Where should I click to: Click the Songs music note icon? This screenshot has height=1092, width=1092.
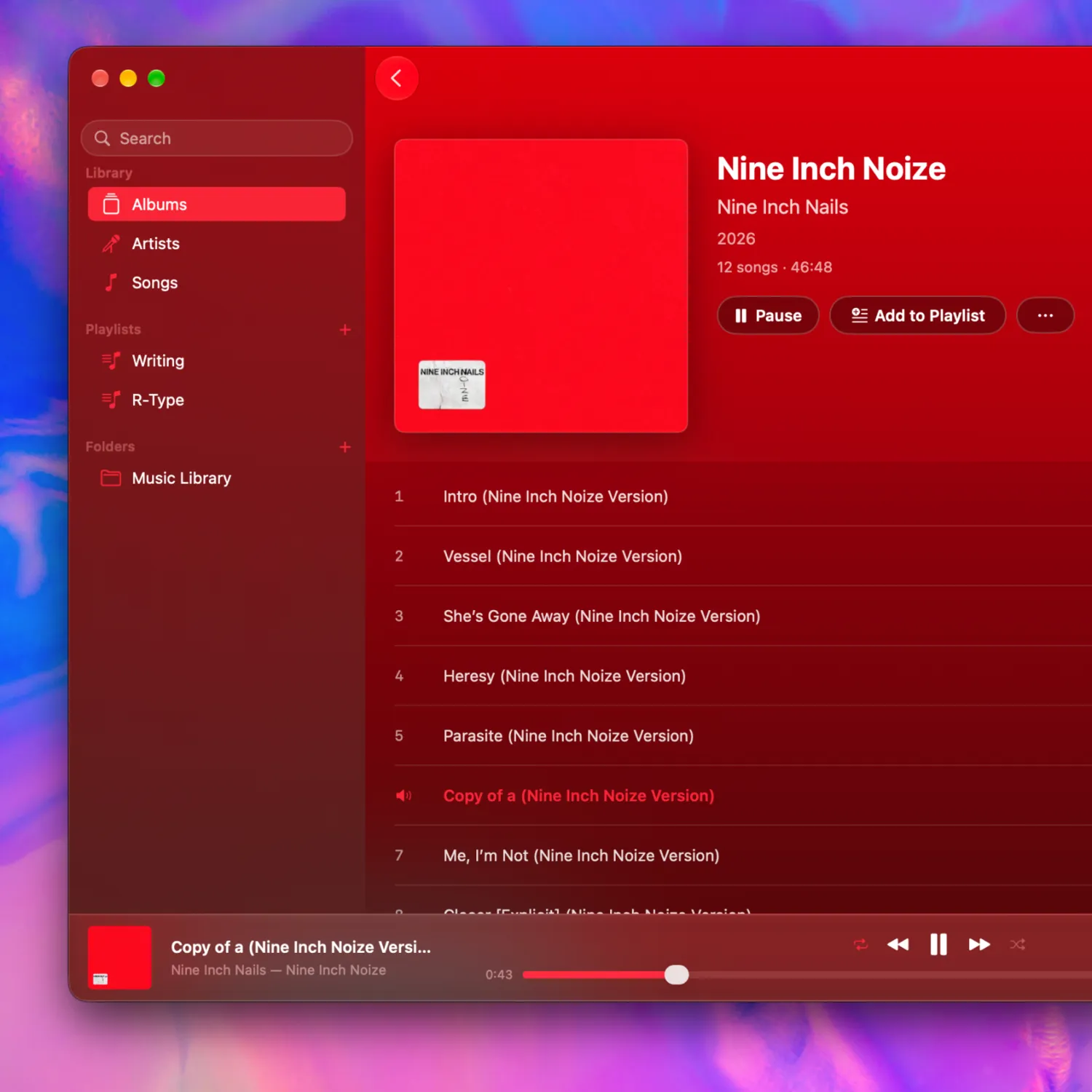click(111, 282)
